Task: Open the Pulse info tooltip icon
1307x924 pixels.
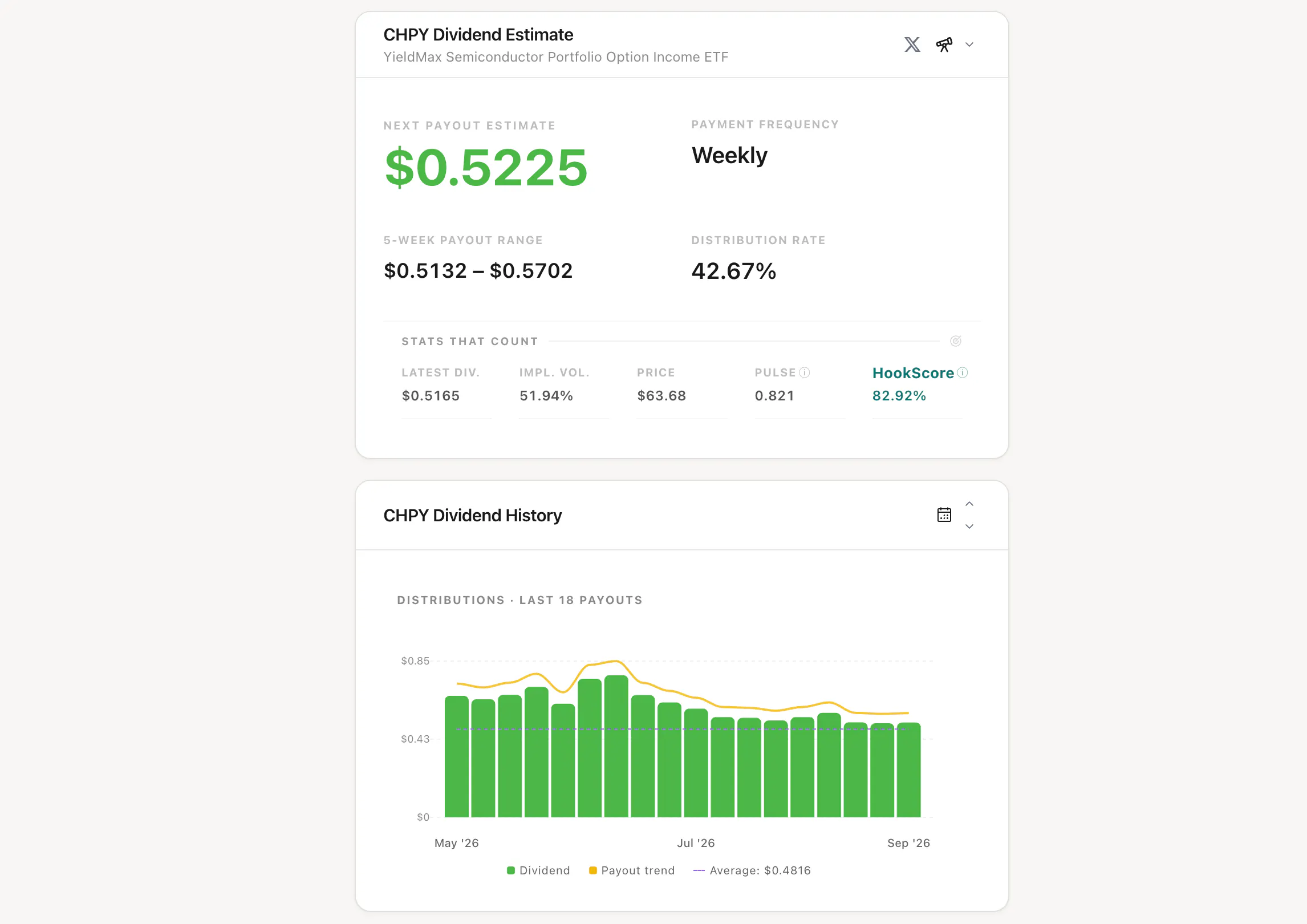Action: coord(804,372)
